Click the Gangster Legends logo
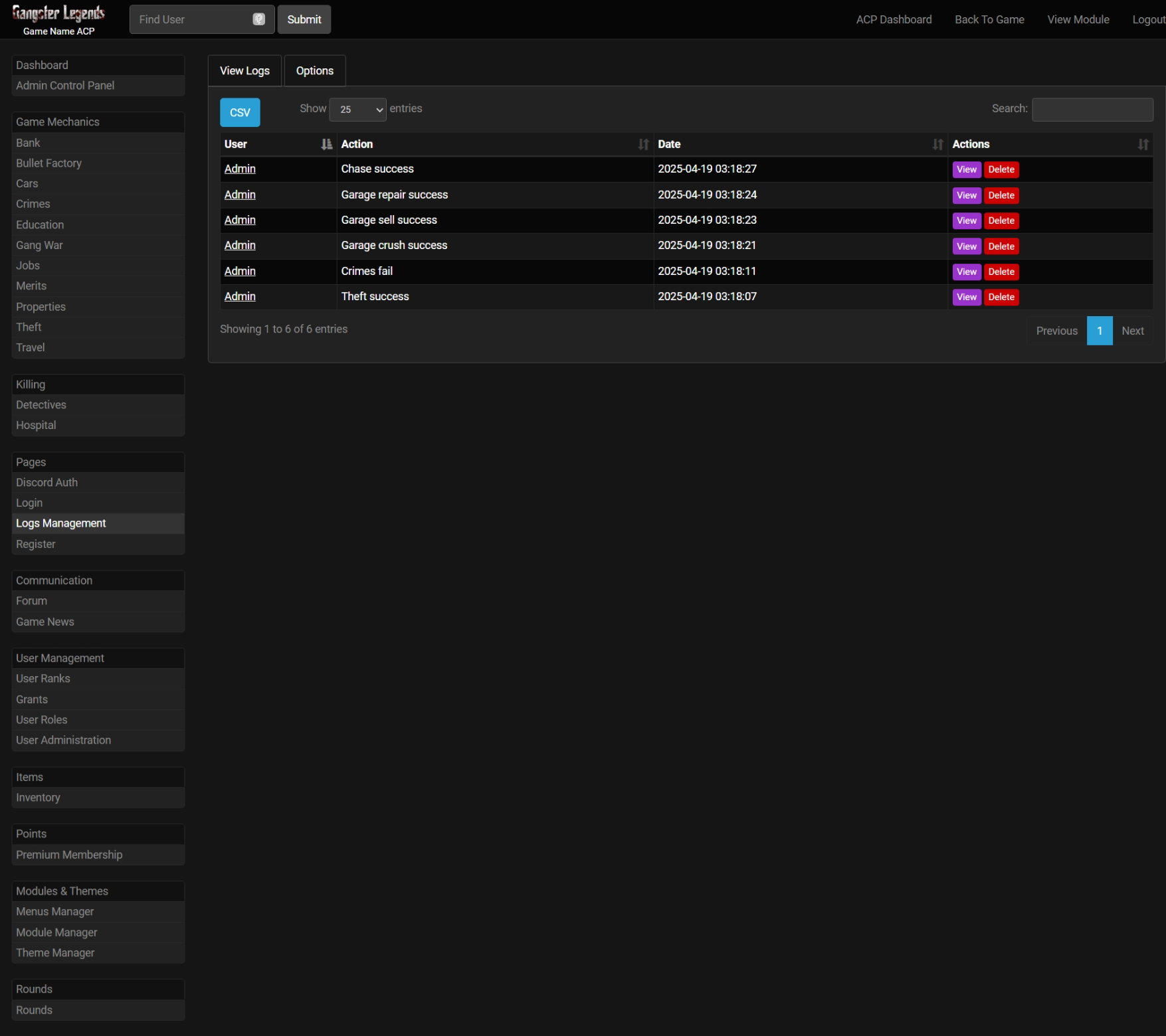This screenshot has width=1166, height=1036. coord(58,15)
